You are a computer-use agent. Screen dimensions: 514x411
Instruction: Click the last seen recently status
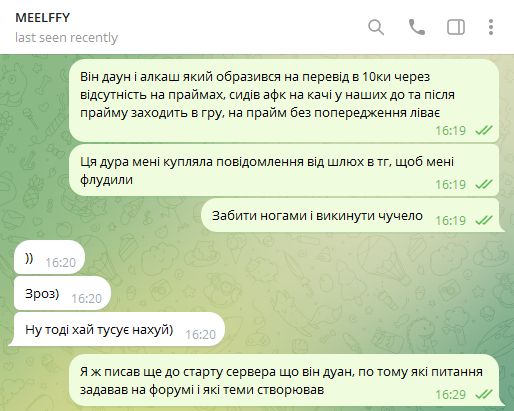click(66, 37)
